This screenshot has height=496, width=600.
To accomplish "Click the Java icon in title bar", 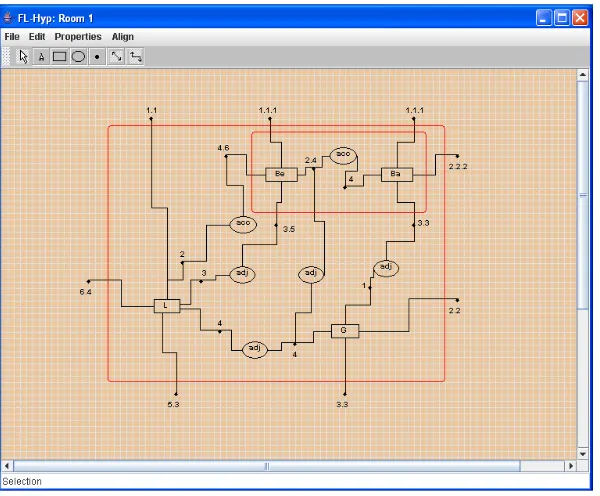I will click(x=8, y=18).
